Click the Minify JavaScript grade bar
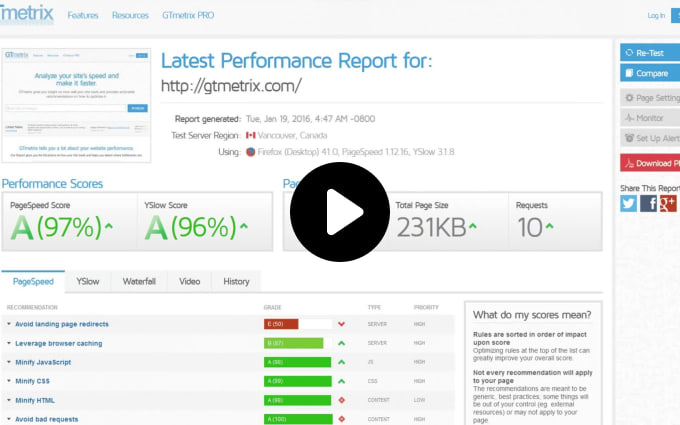Image resolution: width=680 pixels, height=425 pixels. tap(298, 362)
